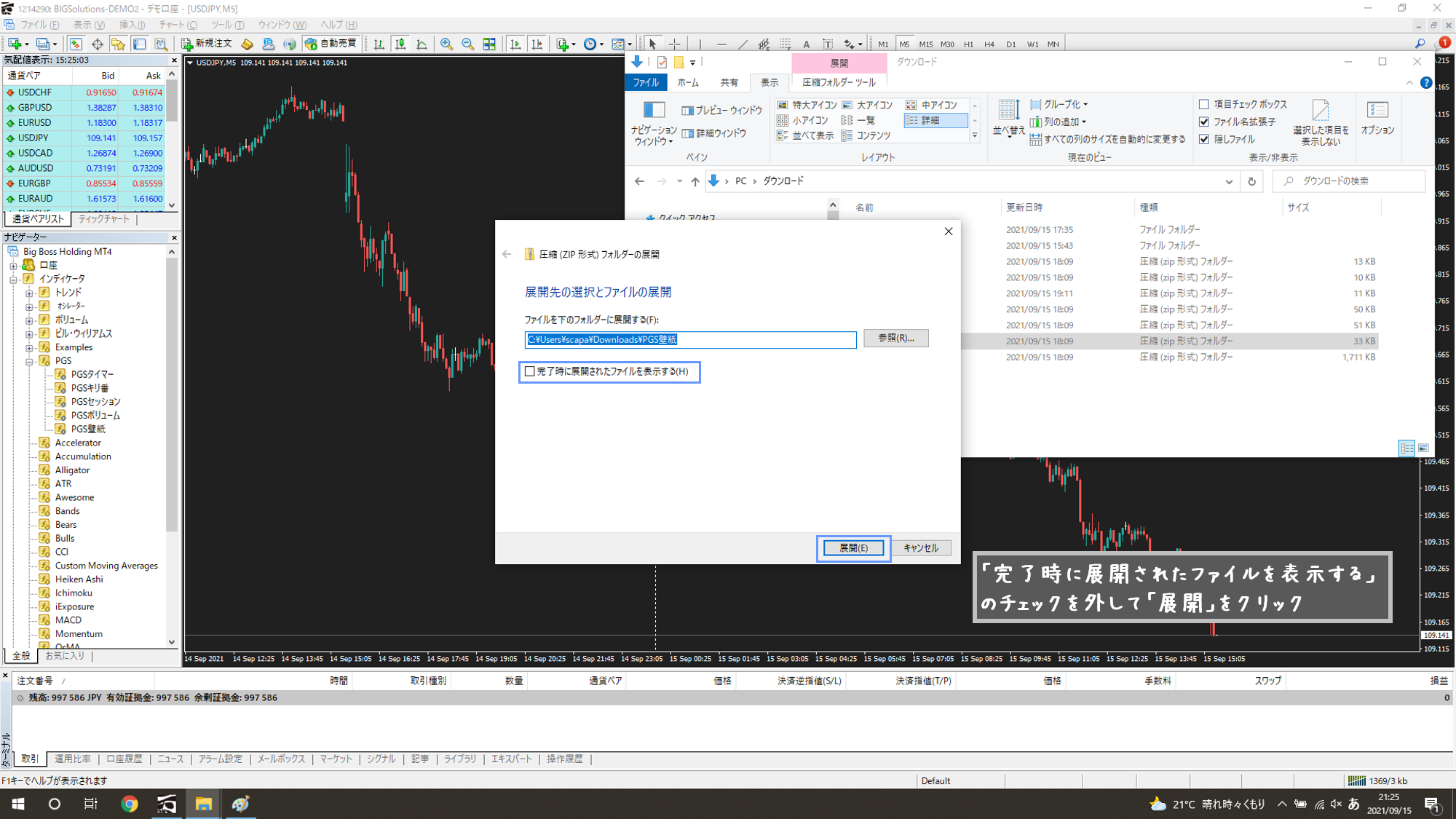Select the crosshair cursor tool
The height and width of the screenshot is (819, 1456).
click(x=675, y=44)
